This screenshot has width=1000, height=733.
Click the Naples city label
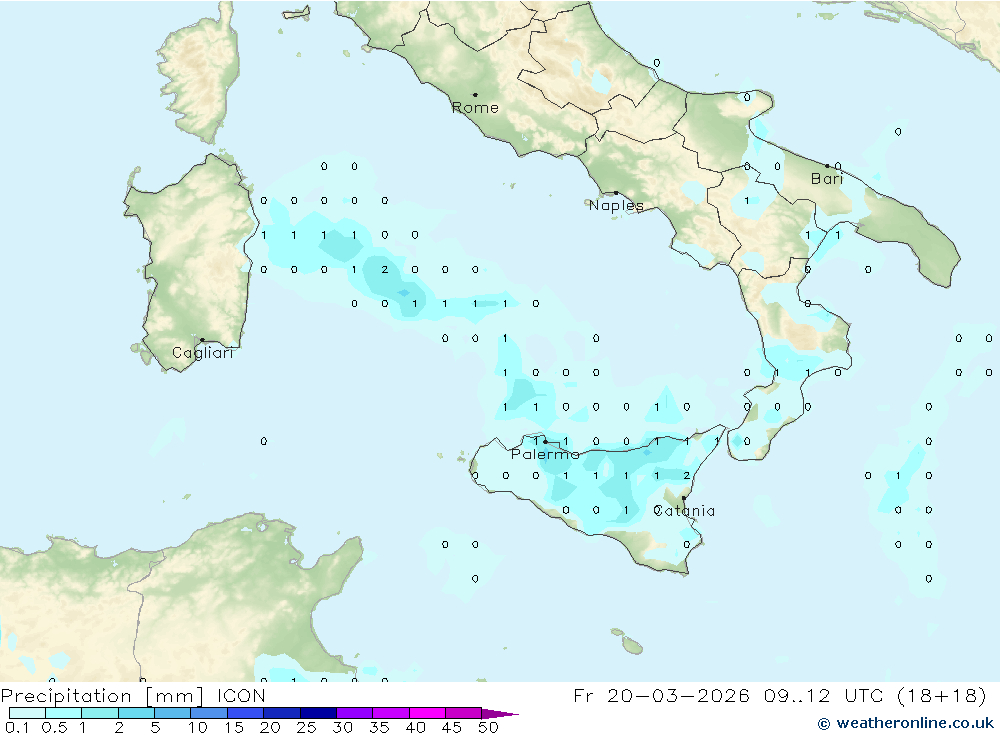click(x=616, y=205)
